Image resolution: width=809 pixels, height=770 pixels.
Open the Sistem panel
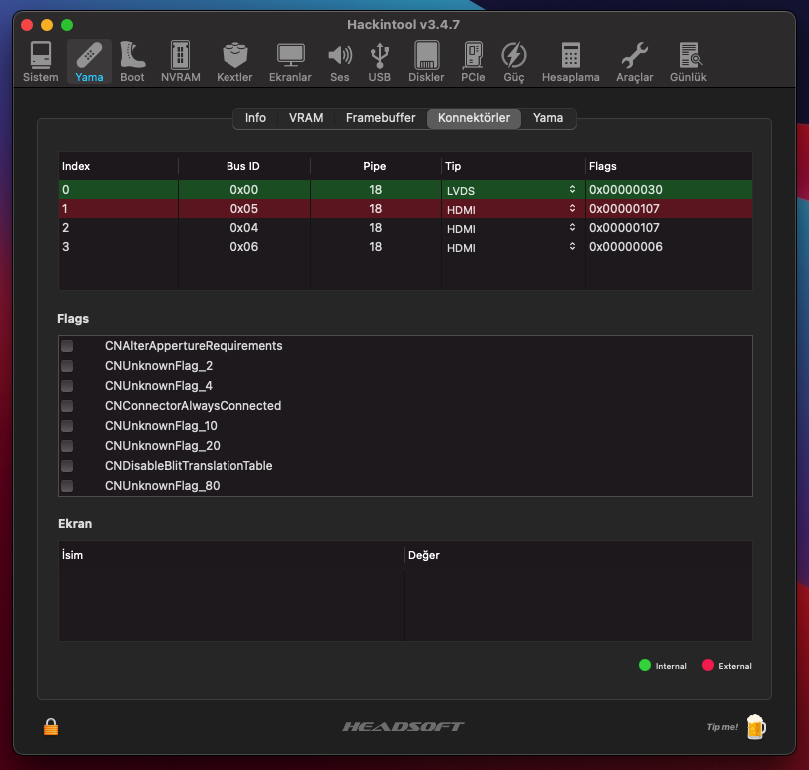click(39, 60)
